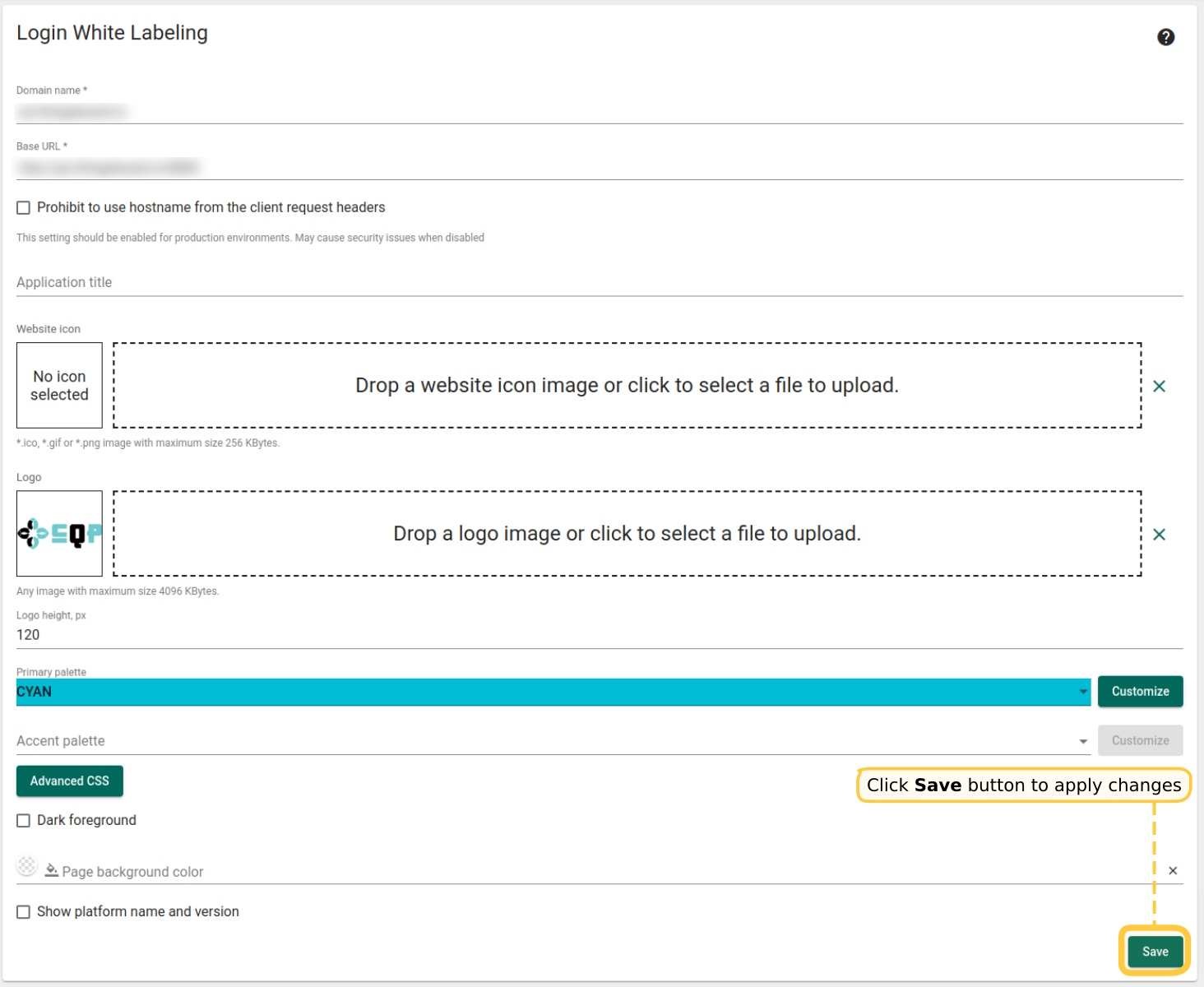Clear the website icon with X
1204x987 pixels.
click(x=1159, y=386)
